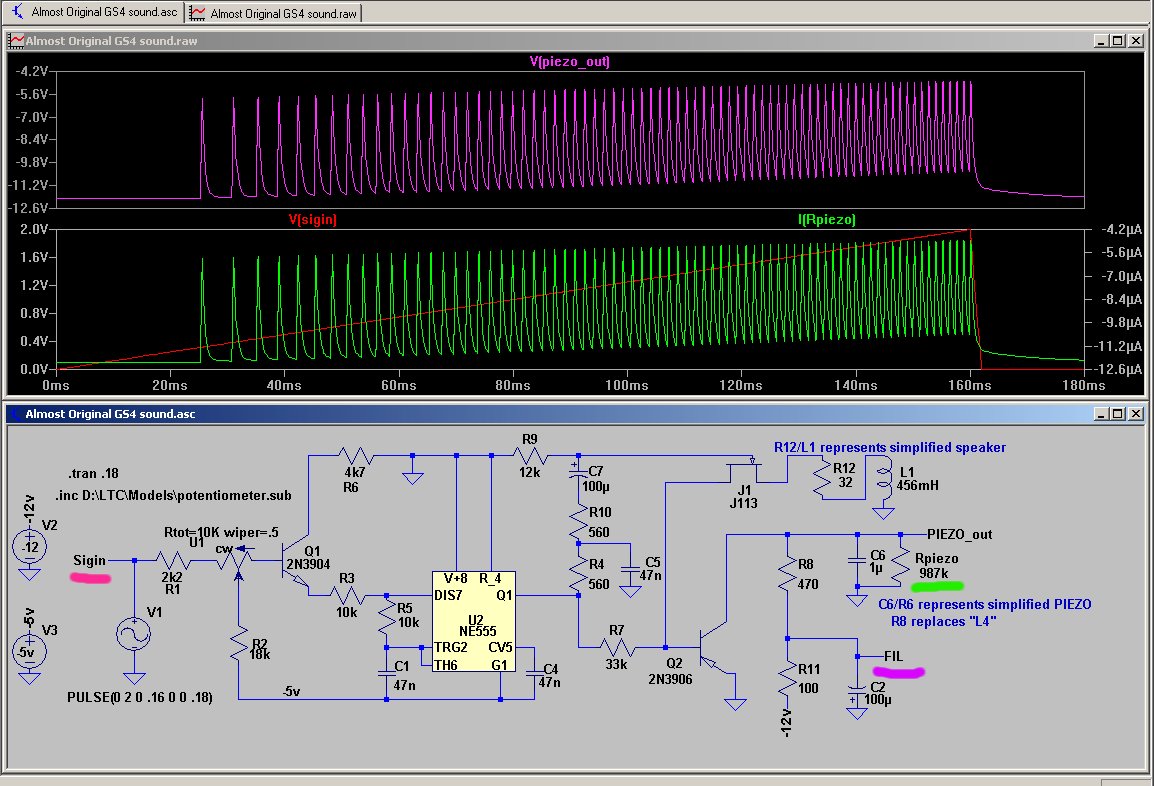Click the 100ms mark on time axis
The width and height of the screenshot is (1155, 786).
tap(627, 384)
